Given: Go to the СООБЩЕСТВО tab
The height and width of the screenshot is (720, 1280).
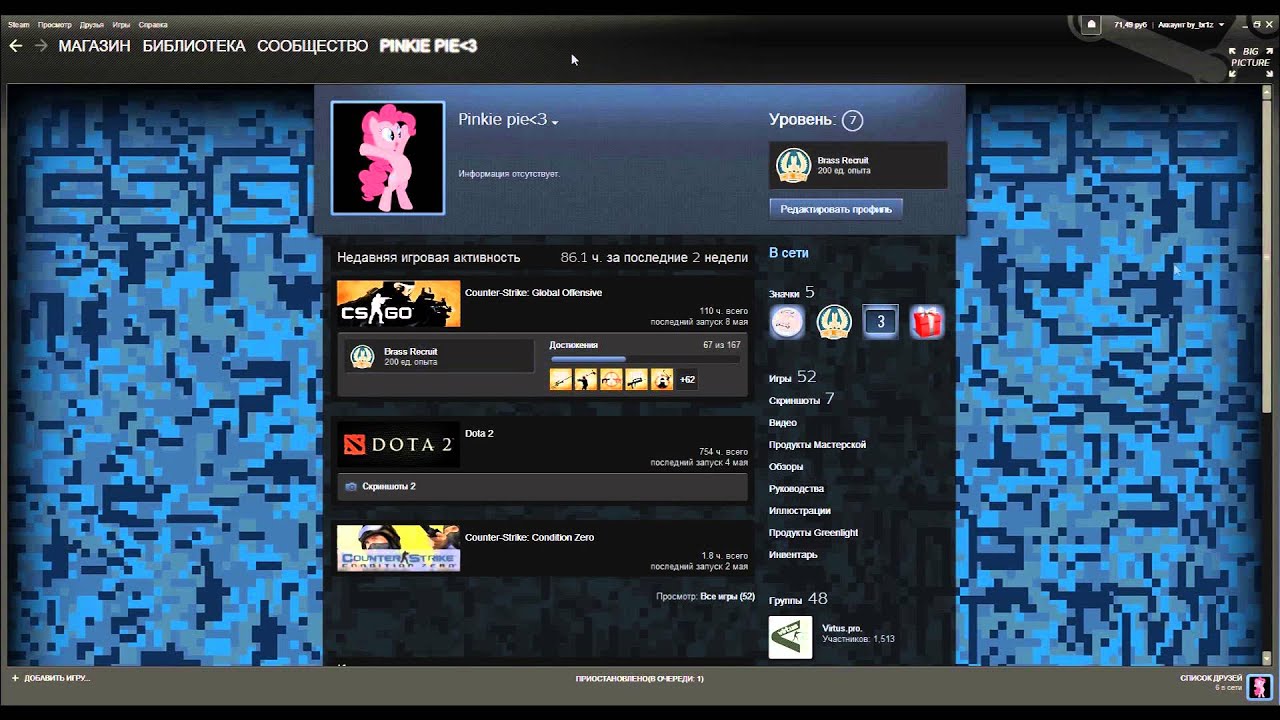Looking at the screenshot, I should 313,46.
